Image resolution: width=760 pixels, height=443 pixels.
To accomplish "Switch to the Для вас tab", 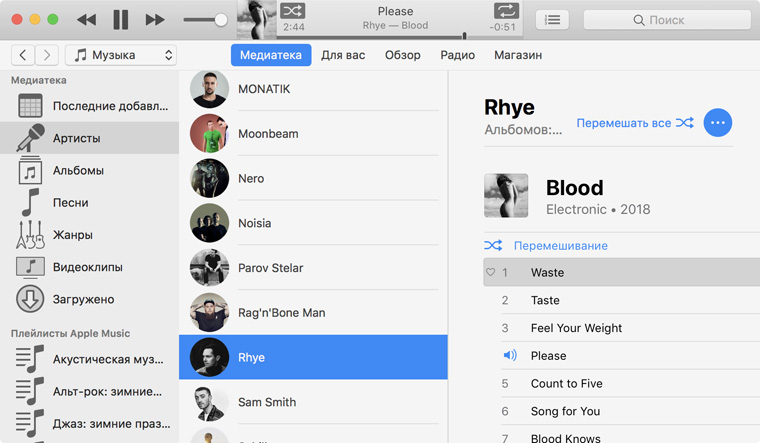I will coord(343,55).
